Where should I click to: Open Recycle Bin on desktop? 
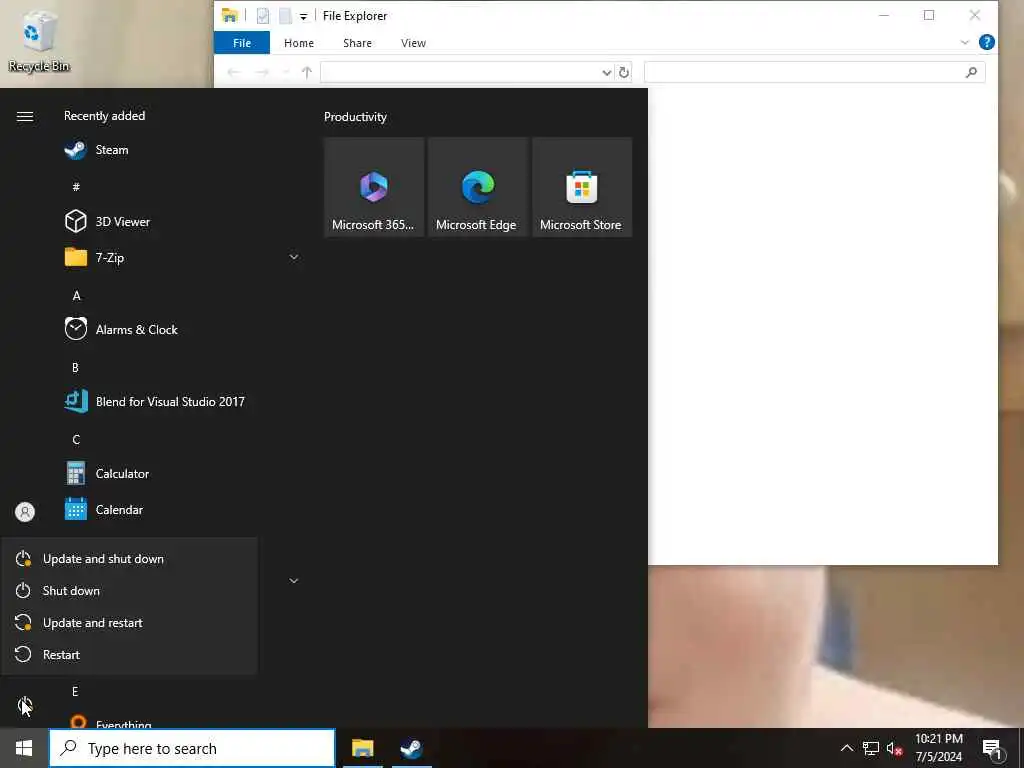[39, 42]
